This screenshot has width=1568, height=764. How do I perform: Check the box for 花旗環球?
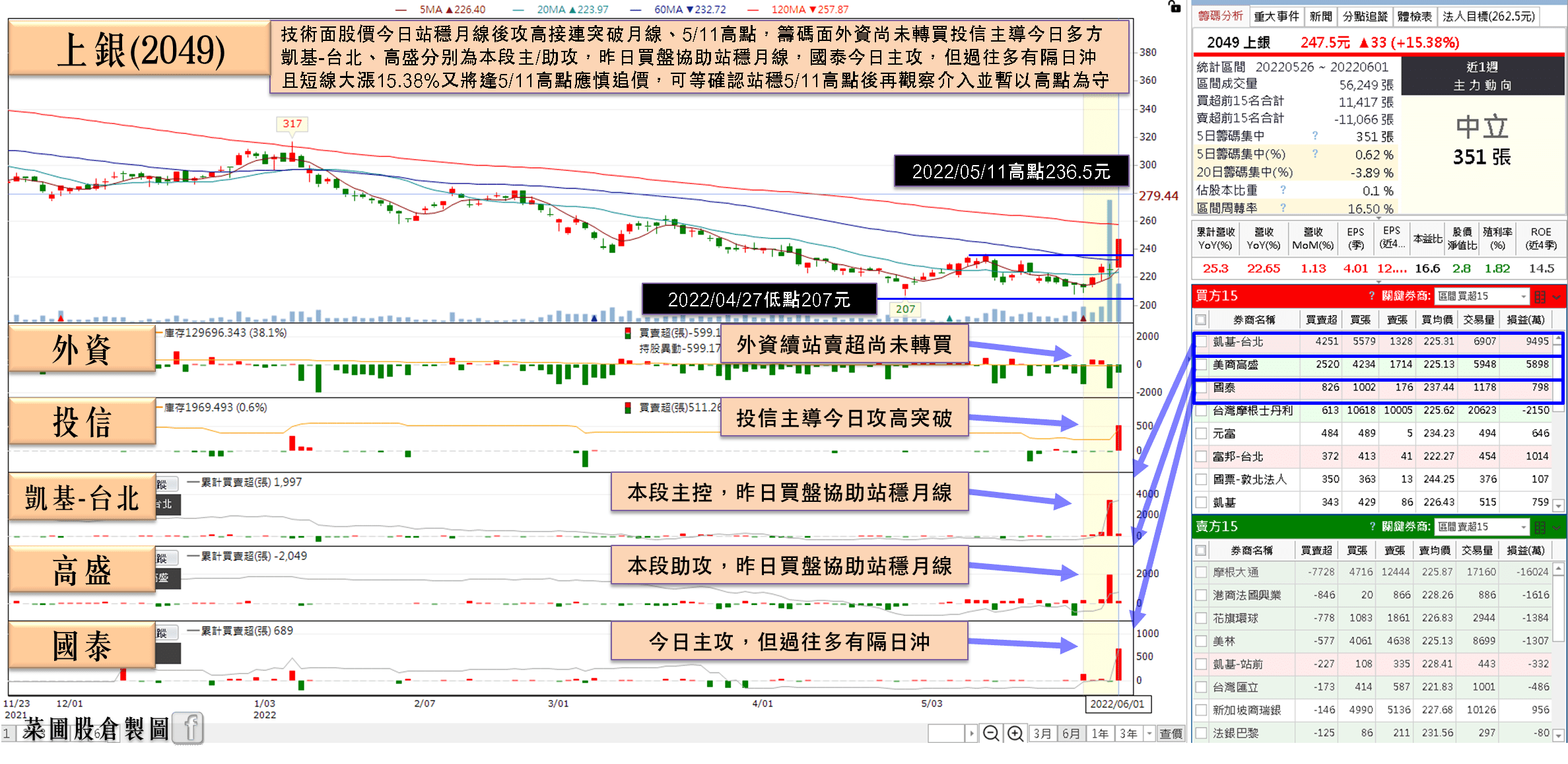pyautogui.click(x=1201, y=619)
